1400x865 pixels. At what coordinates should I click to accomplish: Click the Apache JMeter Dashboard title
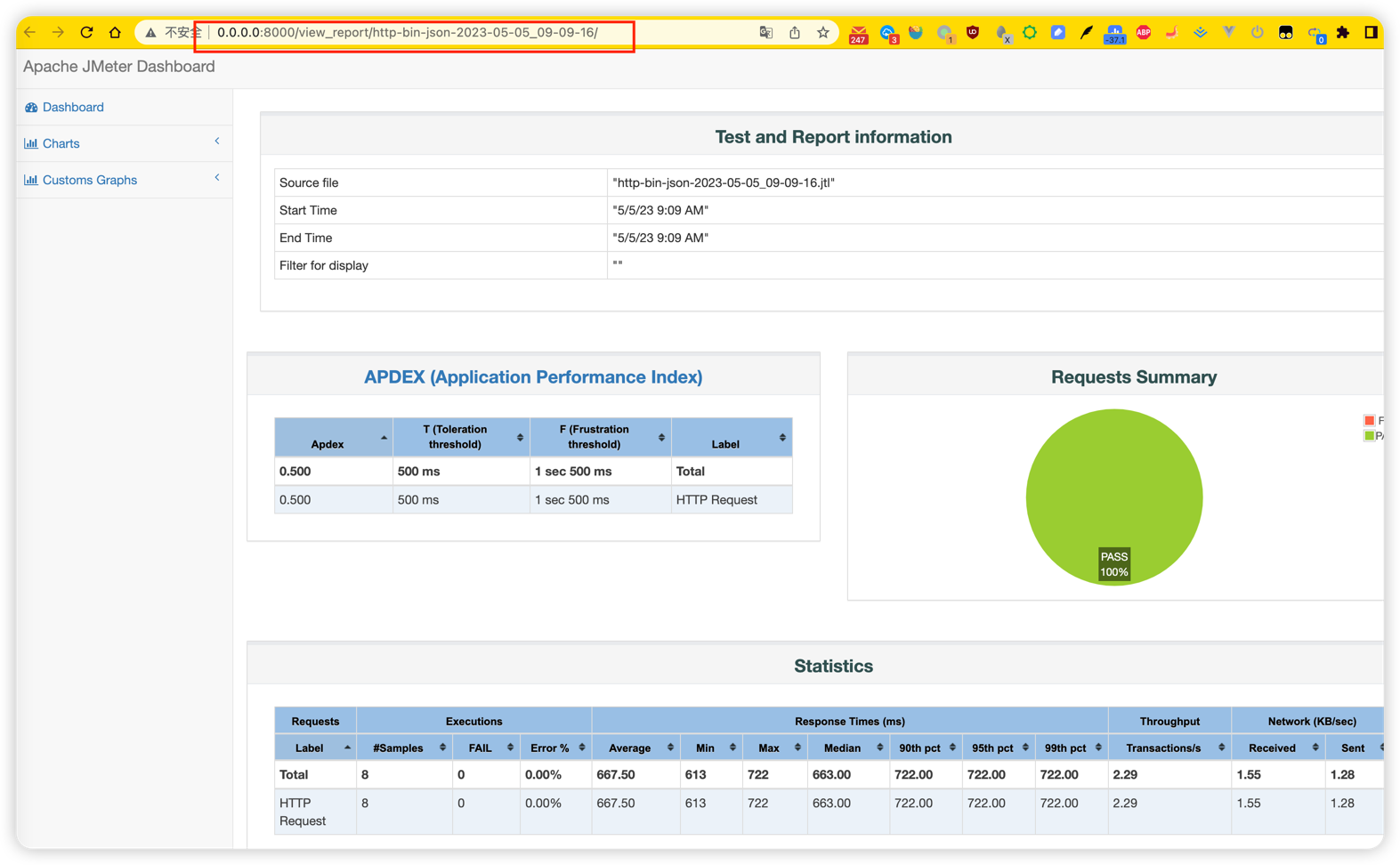coord(119,67)
